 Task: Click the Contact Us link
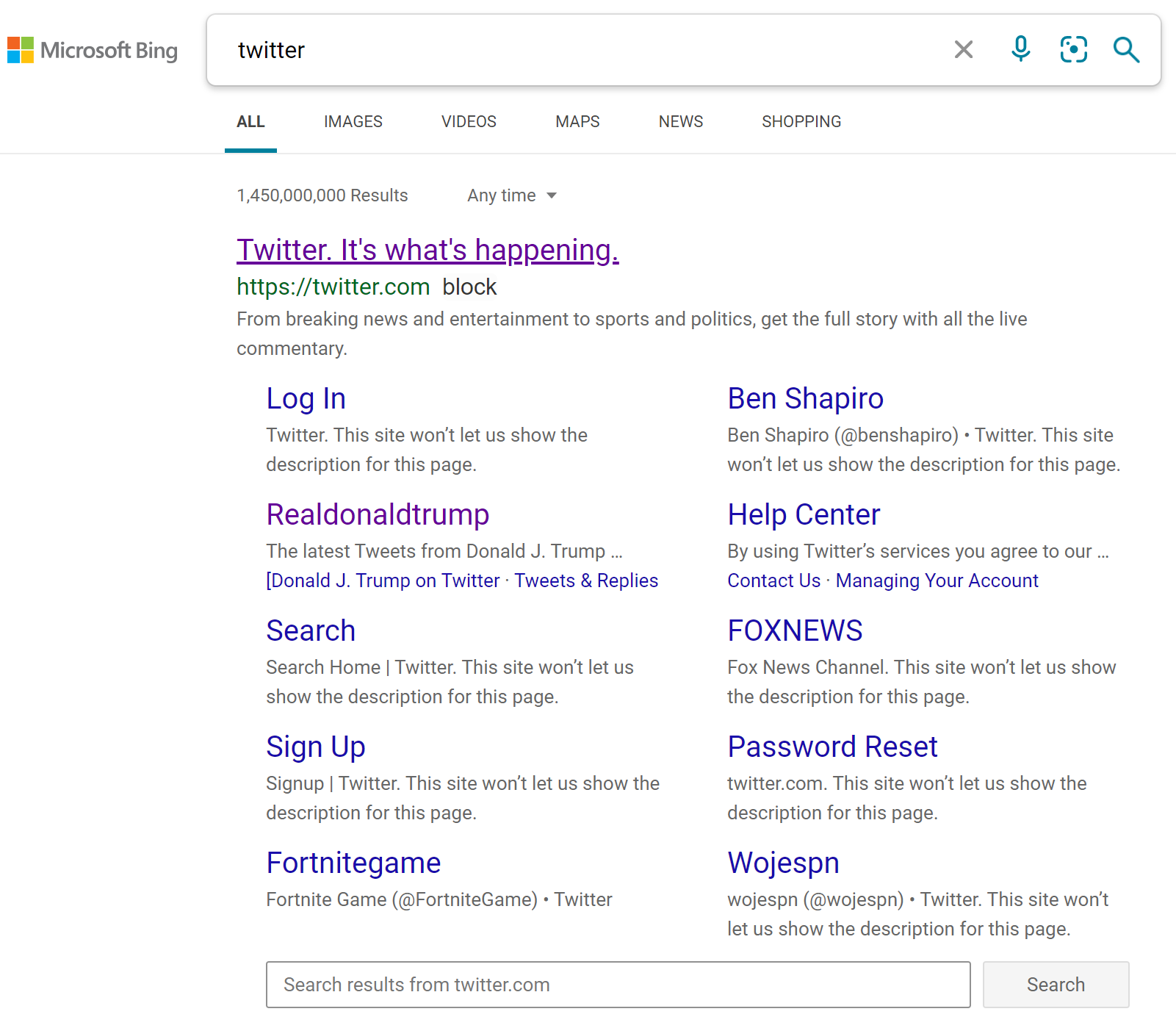773,581
